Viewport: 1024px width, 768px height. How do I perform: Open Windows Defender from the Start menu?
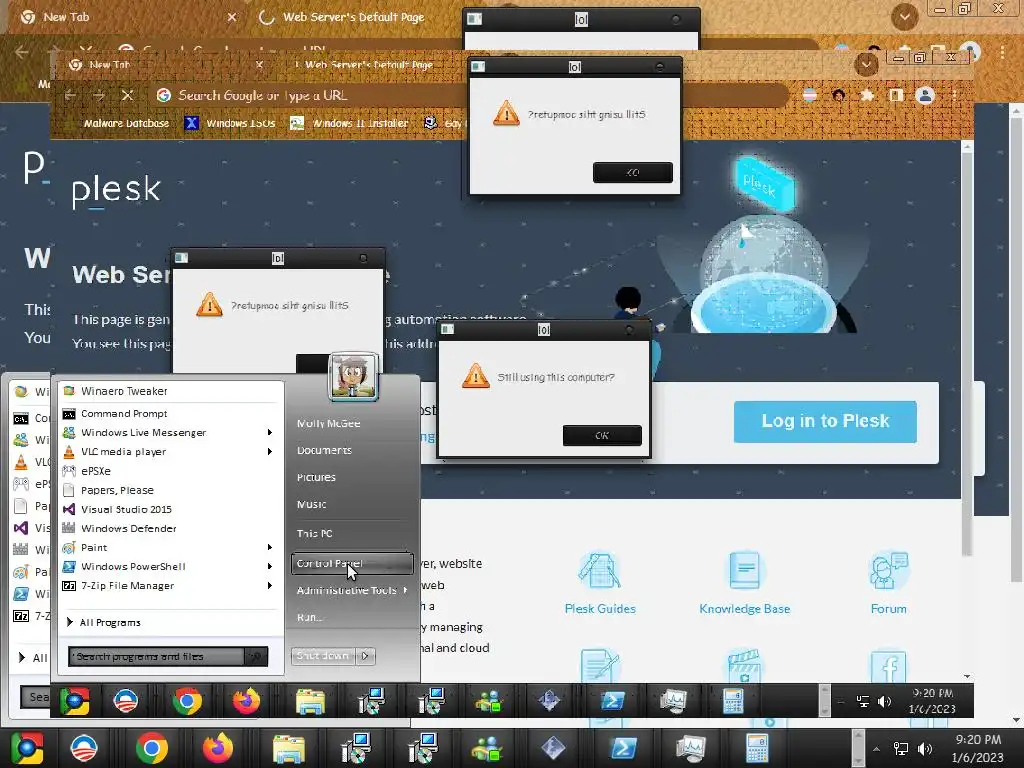(171, 528)
